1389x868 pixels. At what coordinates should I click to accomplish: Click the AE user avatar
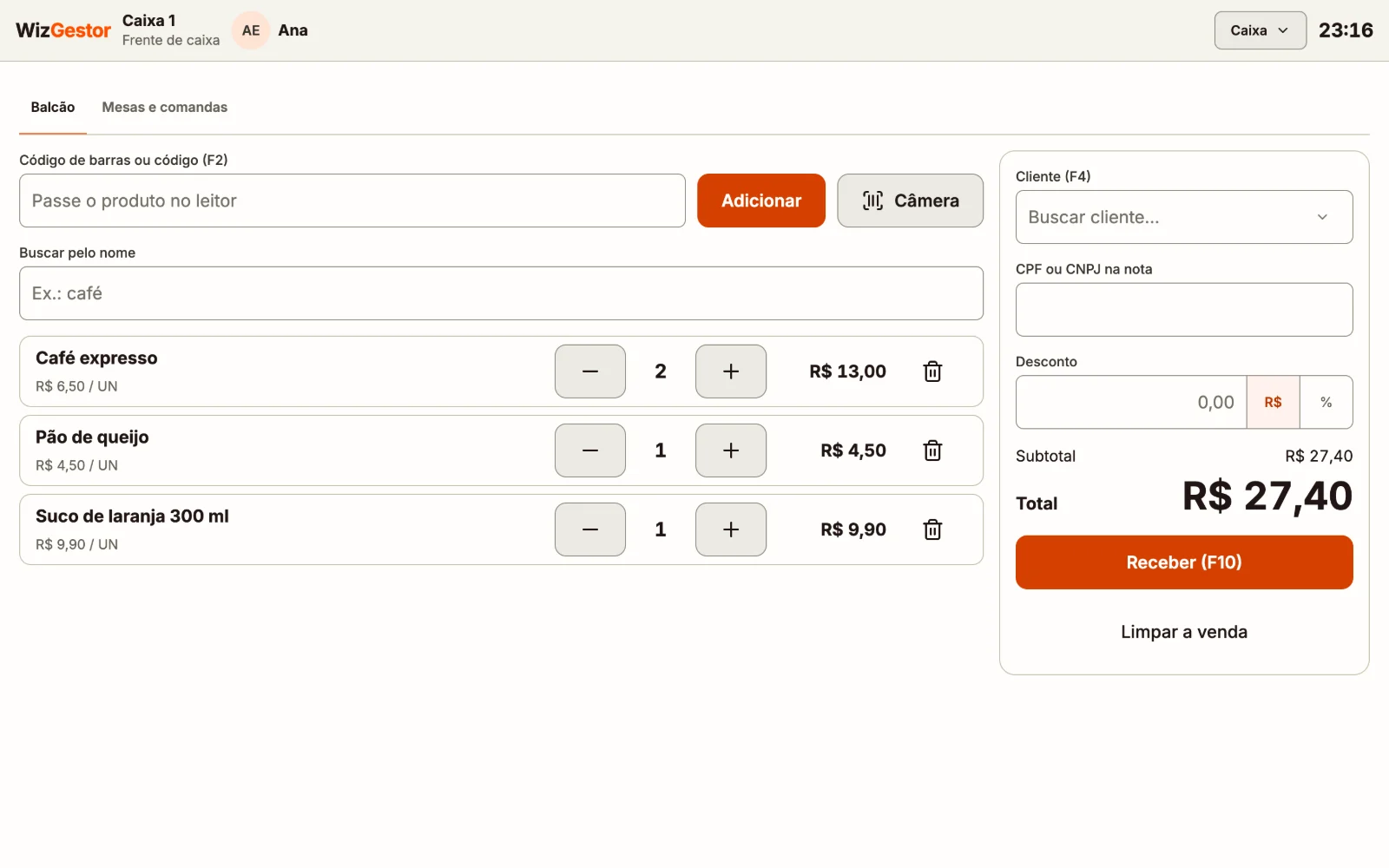[251, 30]
